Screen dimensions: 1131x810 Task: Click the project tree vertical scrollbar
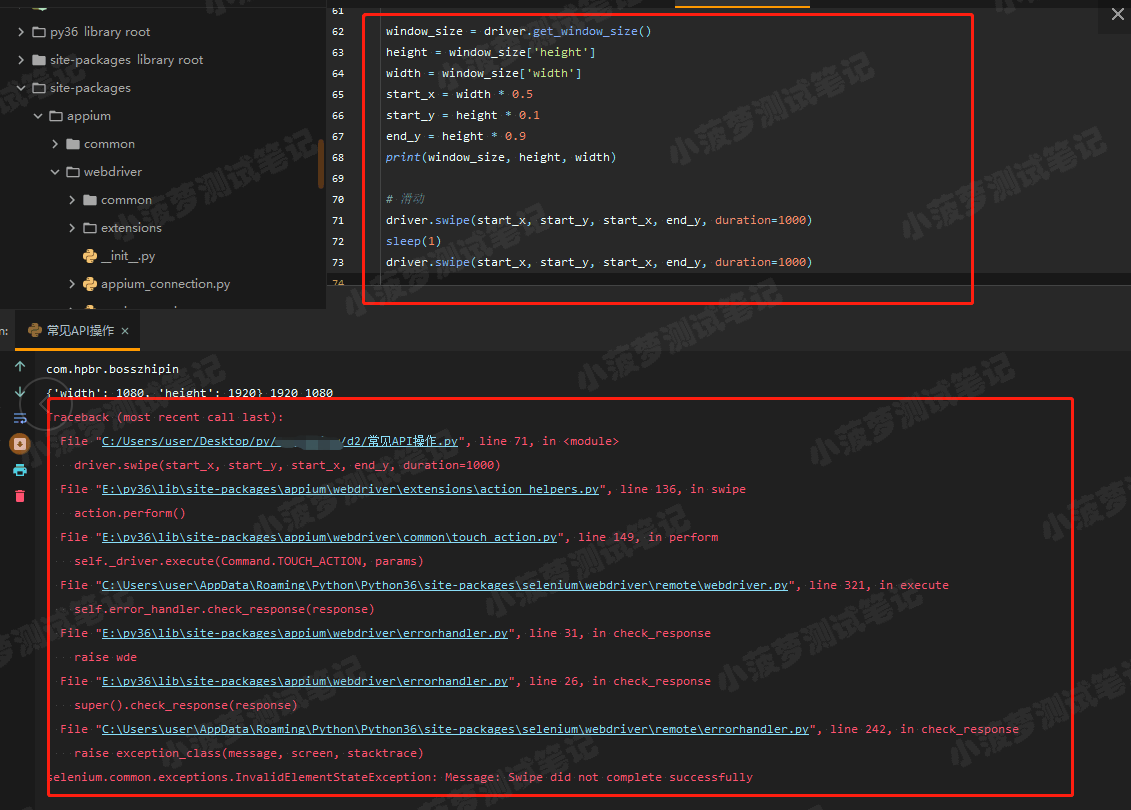click(321, 163)
